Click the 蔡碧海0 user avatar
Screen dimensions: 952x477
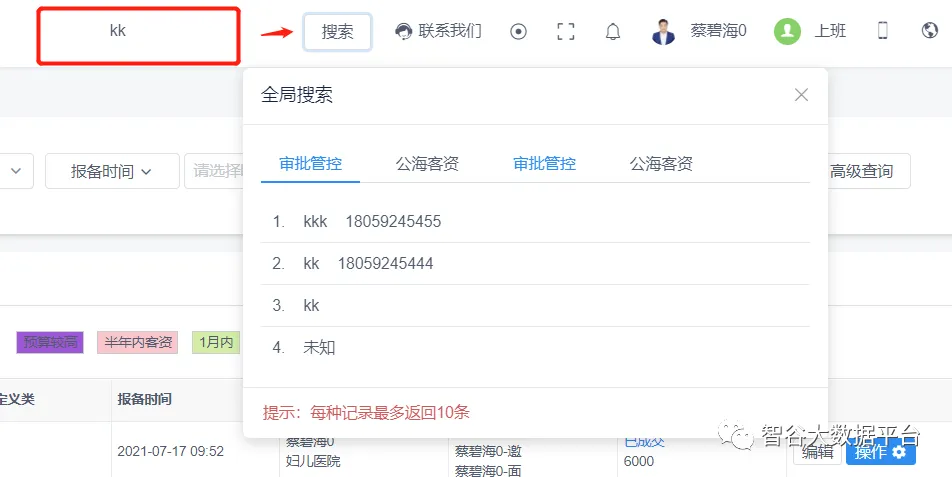coord(663,31)
